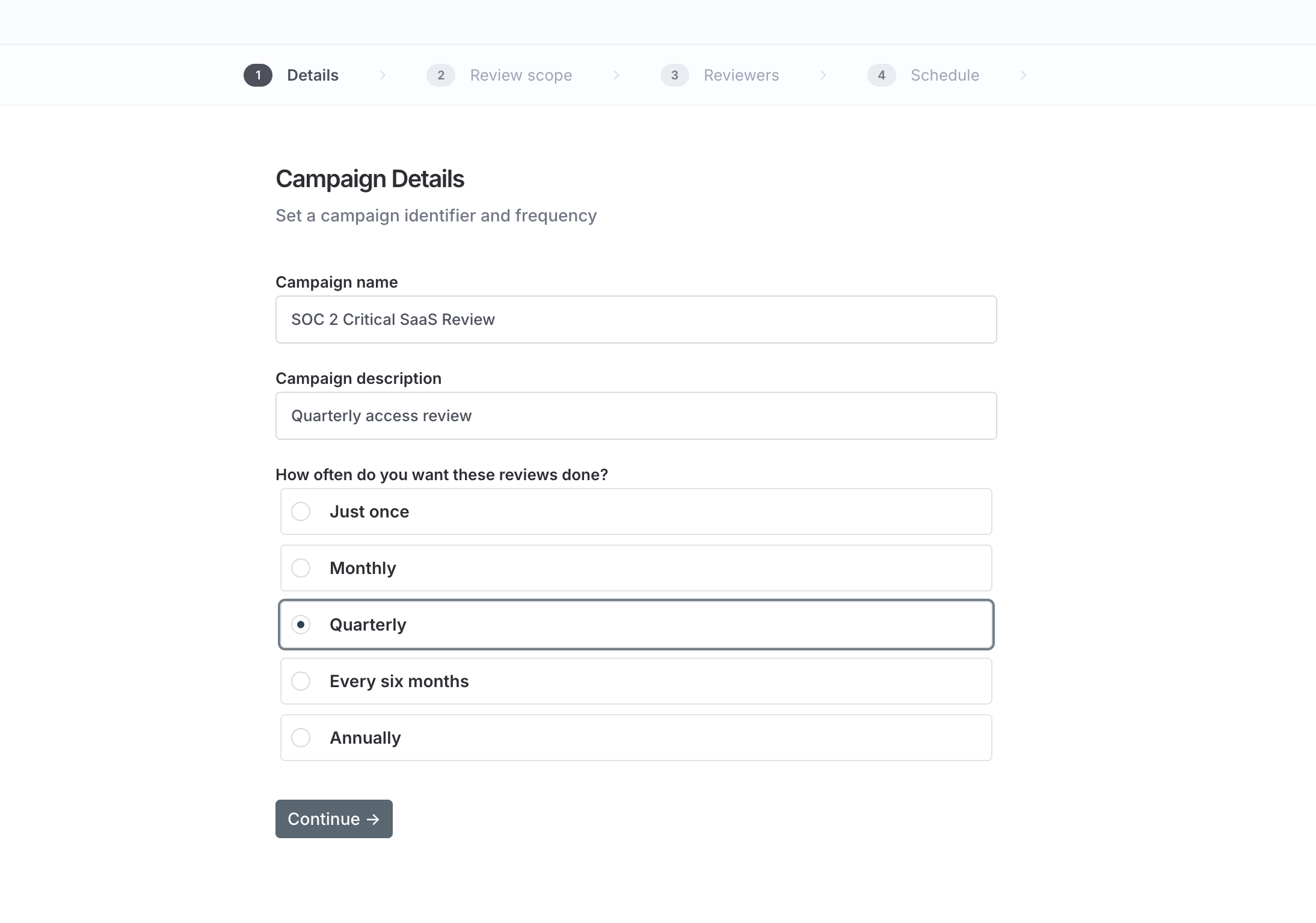Go to the Details step tab
The image size is (1316, 923).
click(313, 75)
